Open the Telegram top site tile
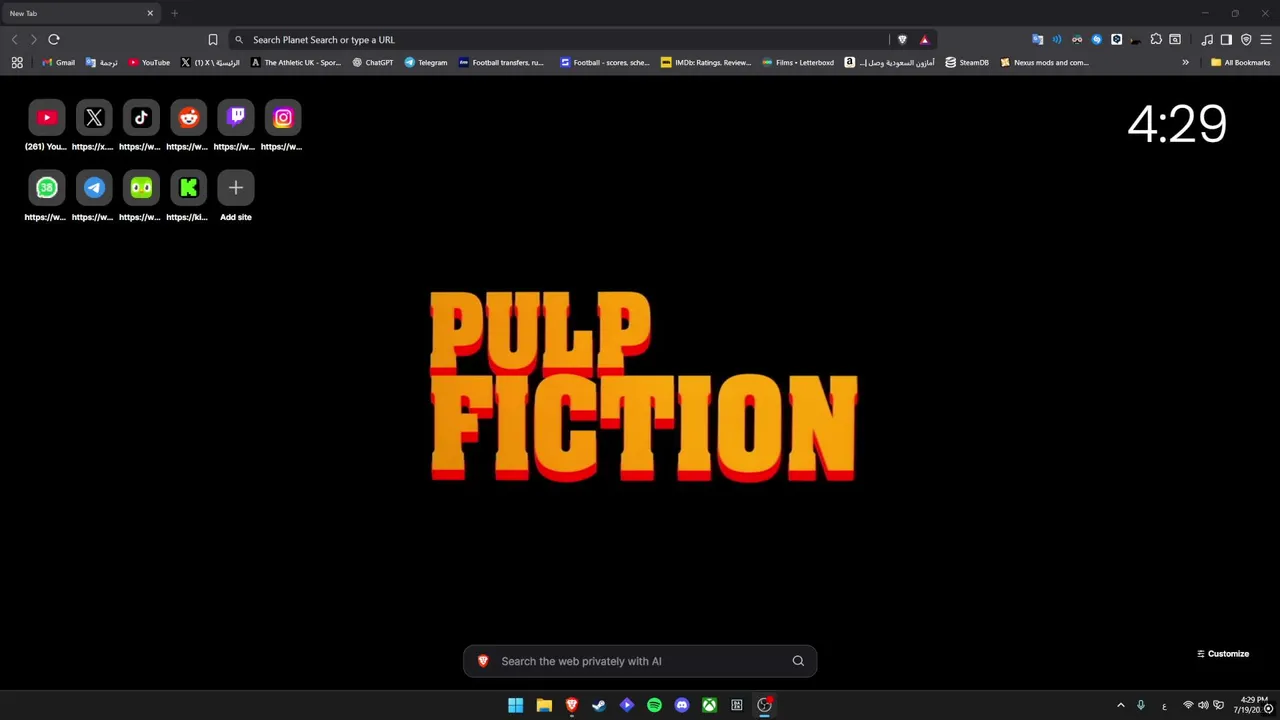 point(94,188)
